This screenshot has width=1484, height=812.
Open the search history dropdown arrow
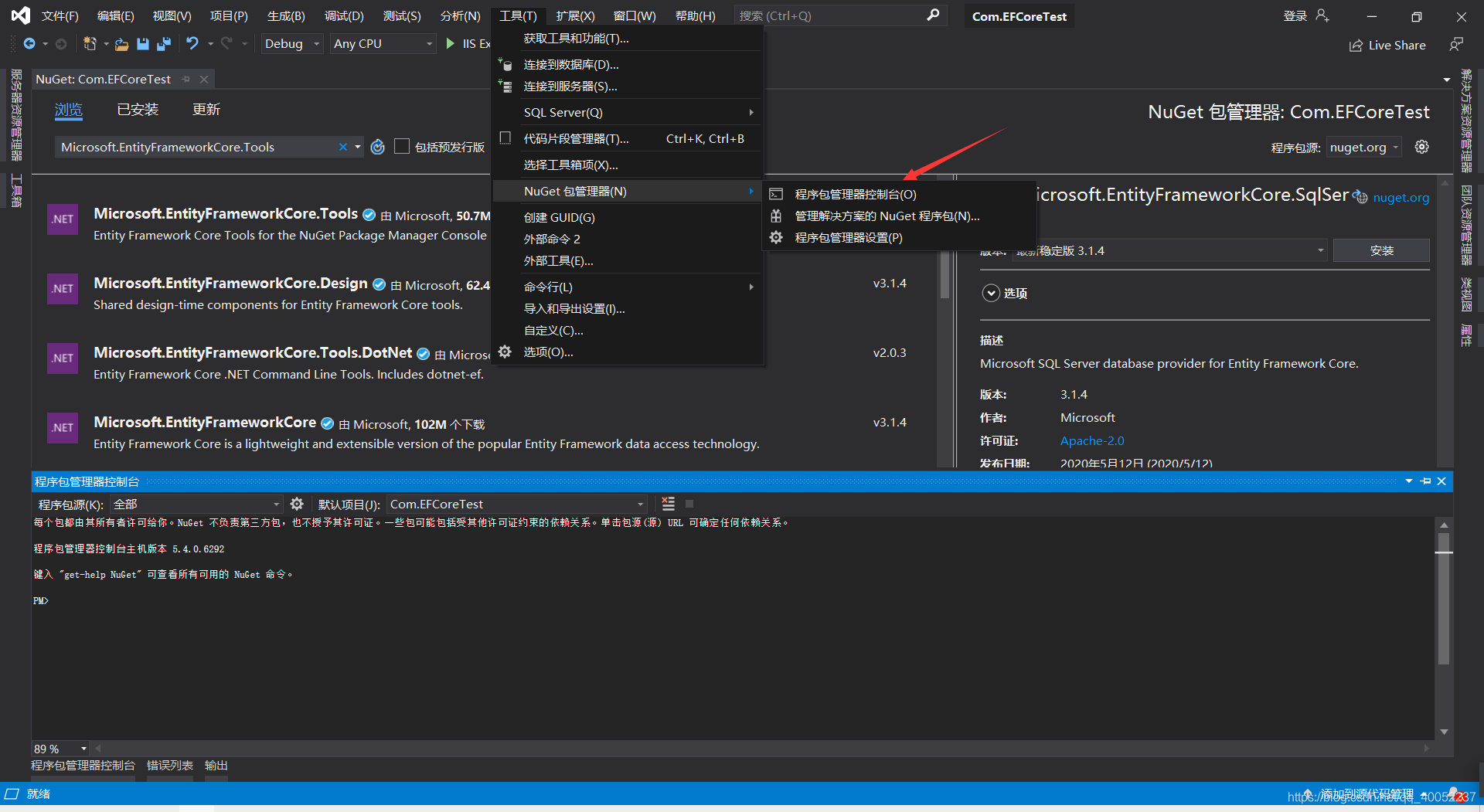click(358, 147)
